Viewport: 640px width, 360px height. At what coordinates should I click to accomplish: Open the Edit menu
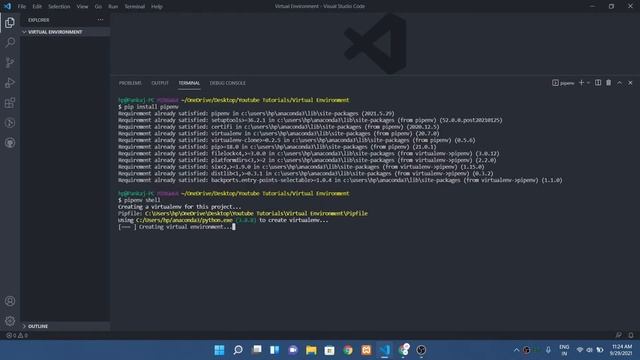(37, 7)
